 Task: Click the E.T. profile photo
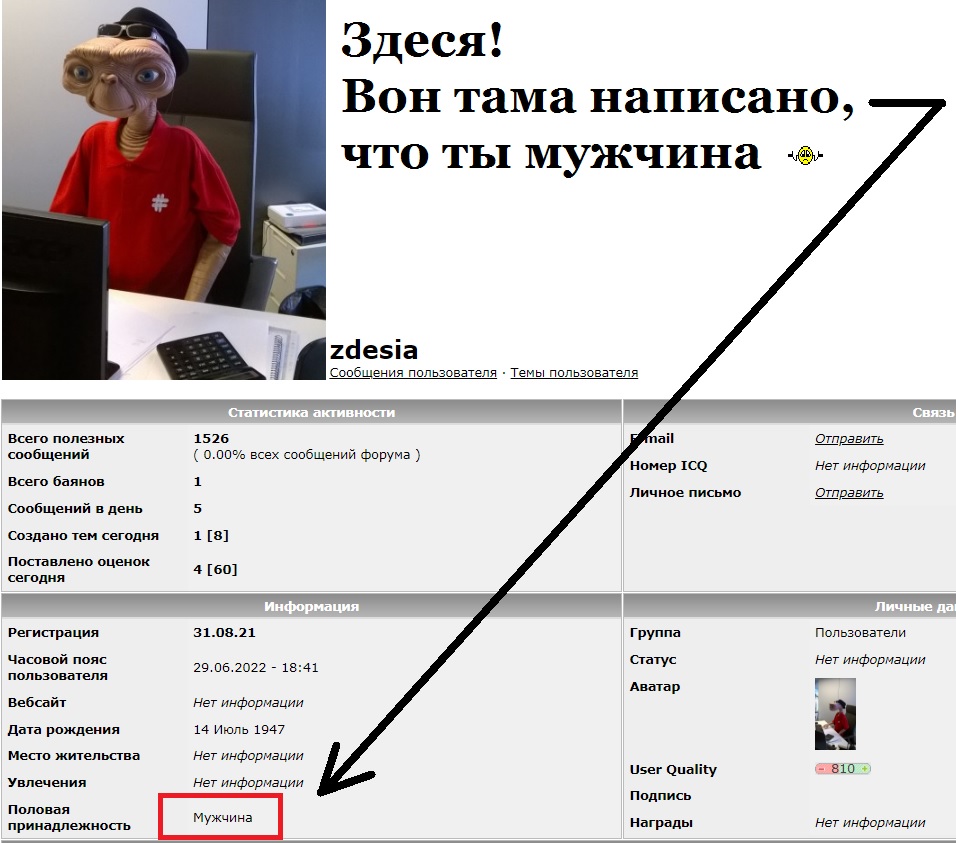[164, 190]
